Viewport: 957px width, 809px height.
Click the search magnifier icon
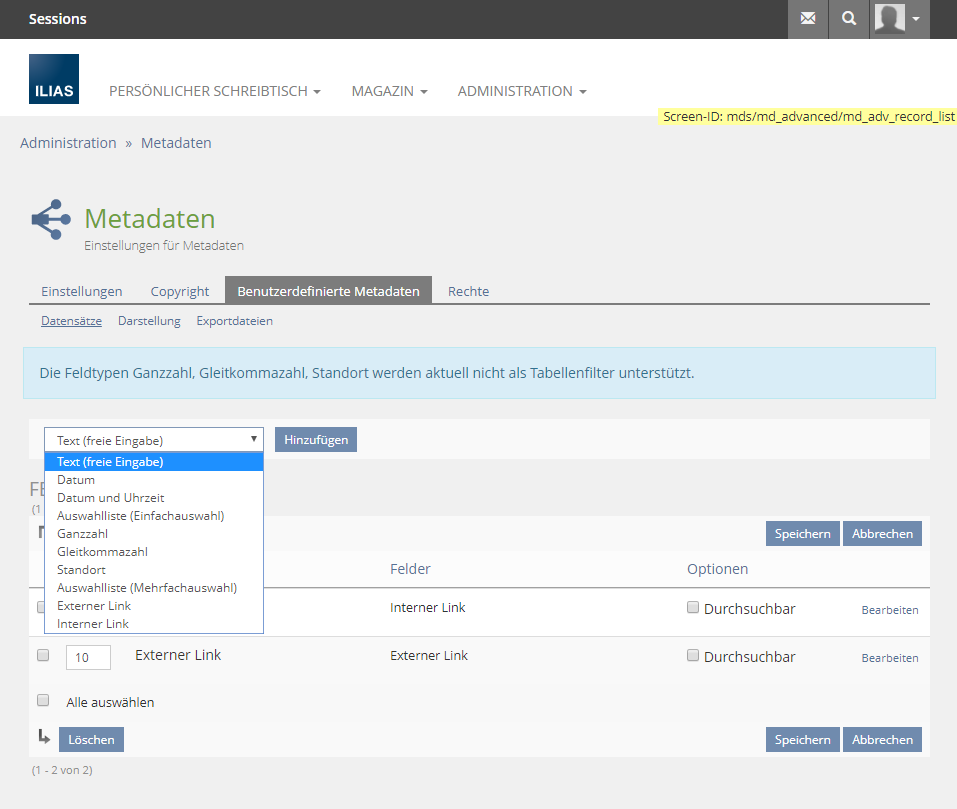coord(849,19)
